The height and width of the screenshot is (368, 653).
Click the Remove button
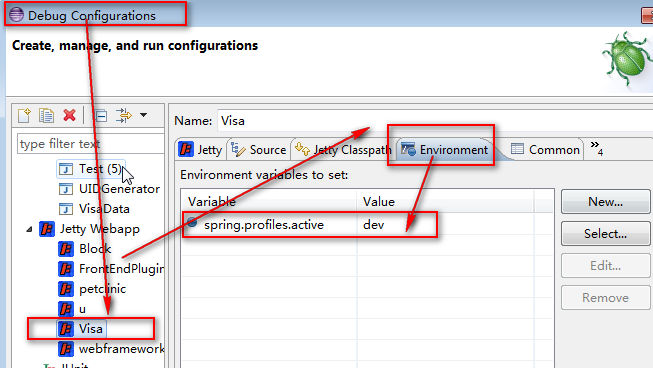pos(606,298)
